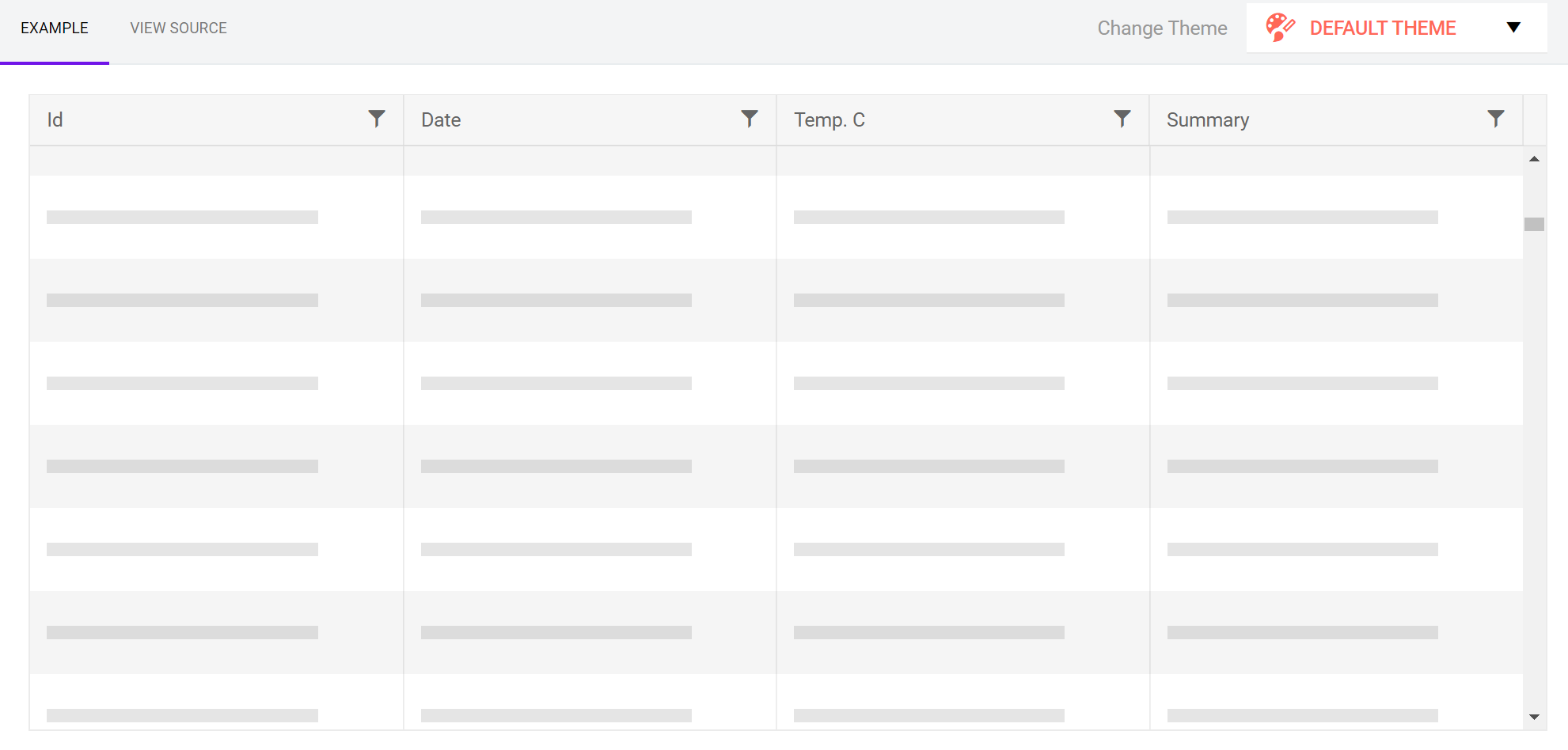Image resolution: width=1568 pixels, height=750 pixels.
Task: Switch to the EXAMPLE tab
Action: [55, 28]
